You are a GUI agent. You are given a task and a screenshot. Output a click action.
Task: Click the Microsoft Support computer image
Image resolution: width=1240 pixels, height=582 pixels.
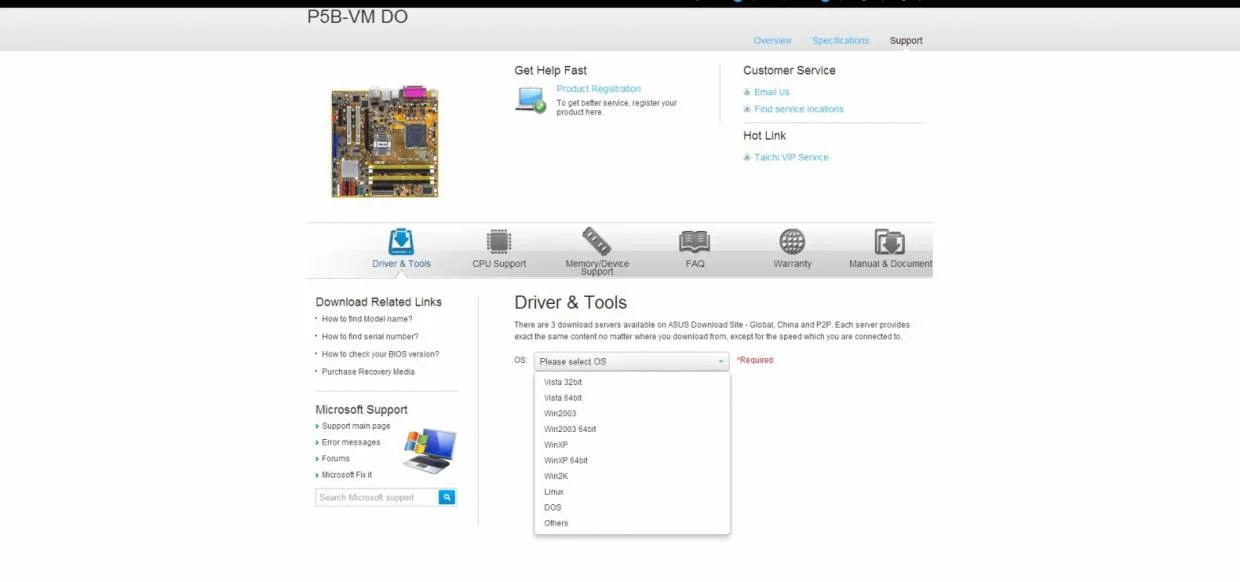coord(430,450)
